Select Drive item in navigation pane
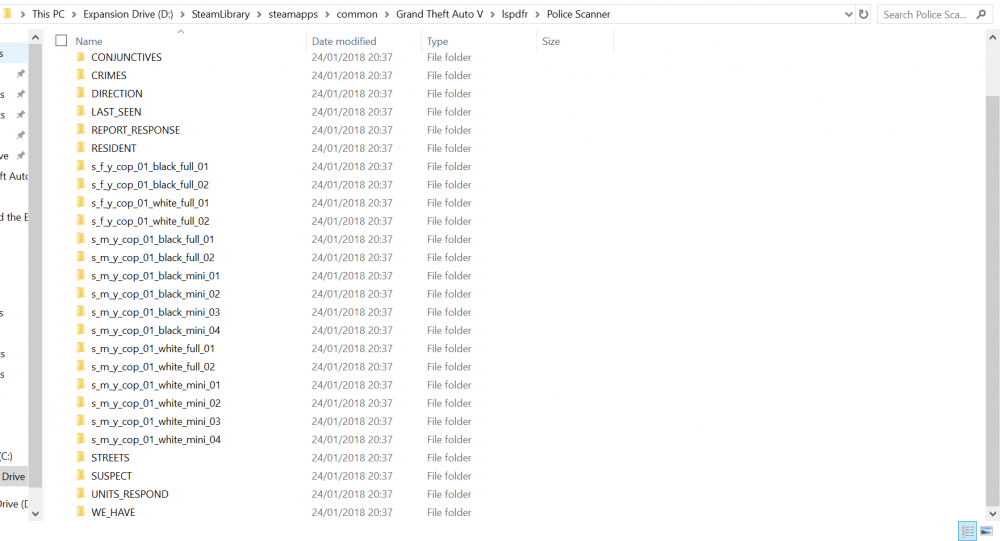The image size is (1000, 541). 13,477
